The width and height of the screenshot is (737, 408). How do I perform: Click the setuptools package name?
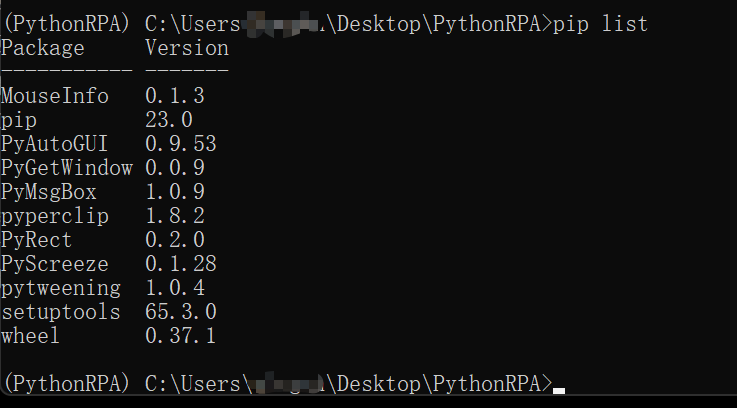(61, 312)
